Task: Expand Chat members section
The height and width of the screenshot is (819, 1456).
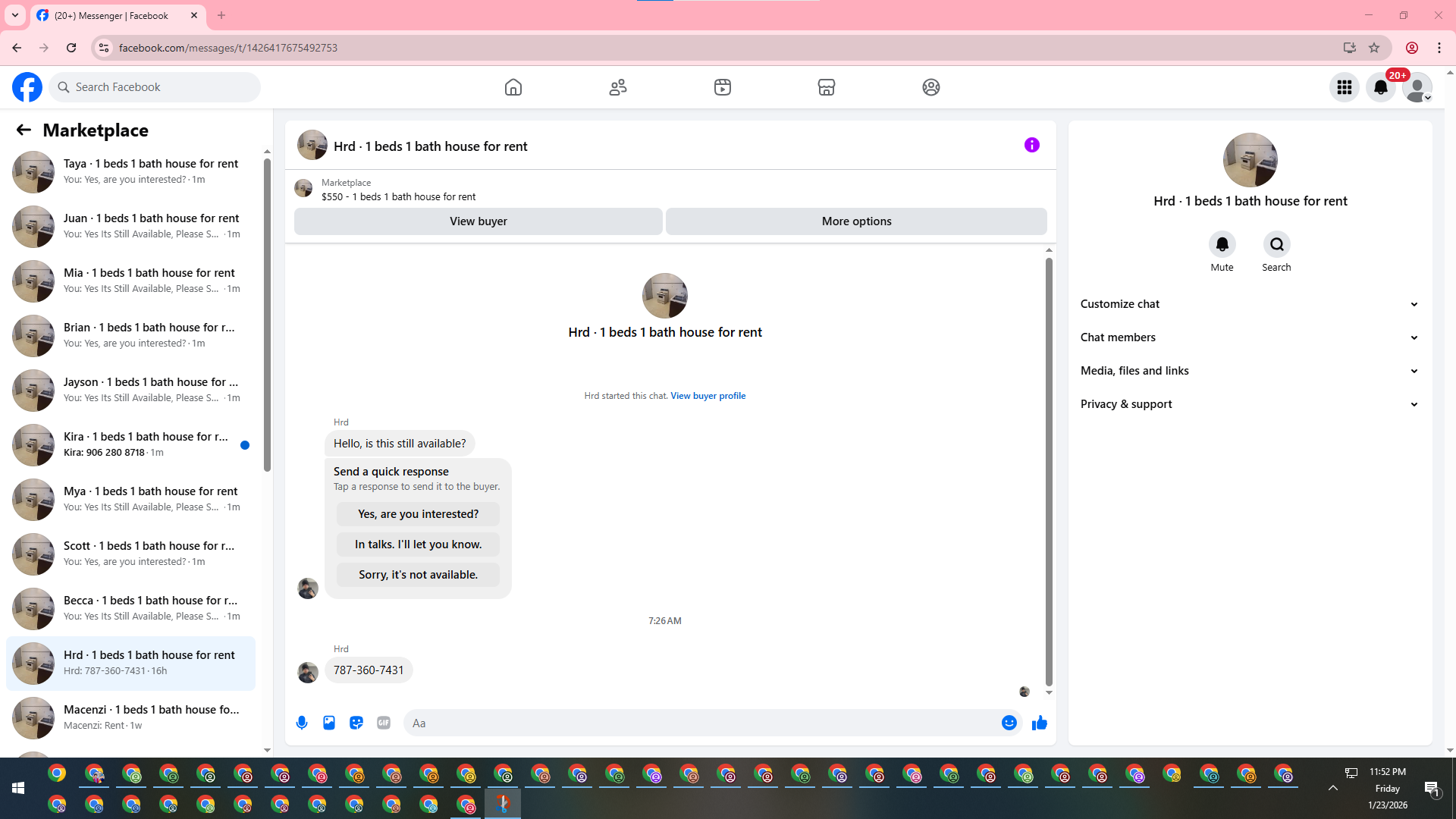Action: [x=1249, y=337]
